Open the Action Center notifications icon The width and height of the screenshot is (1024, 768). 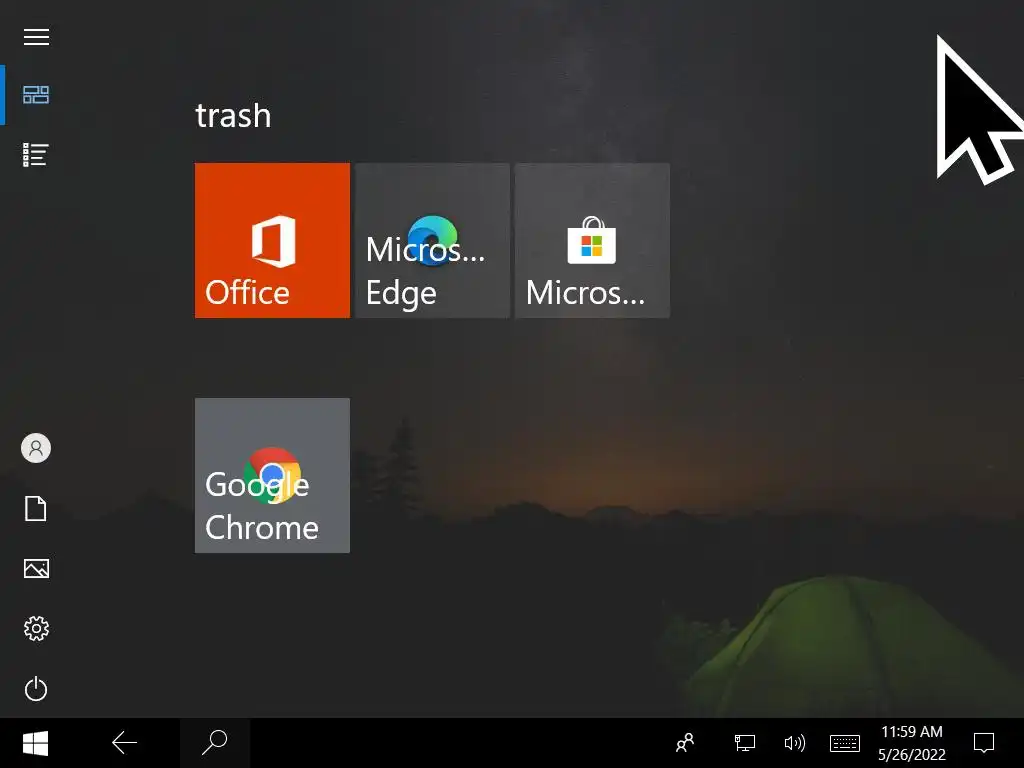984,743
